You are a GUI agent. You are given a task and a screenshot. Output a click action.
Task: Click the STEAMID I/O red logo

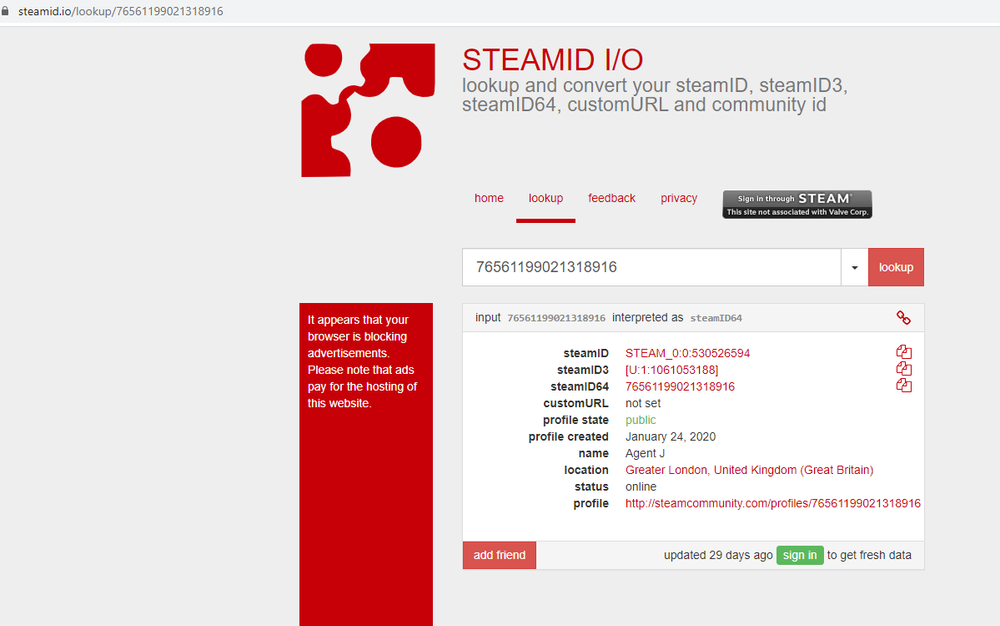pyautogui.click(x=368, y=110)
